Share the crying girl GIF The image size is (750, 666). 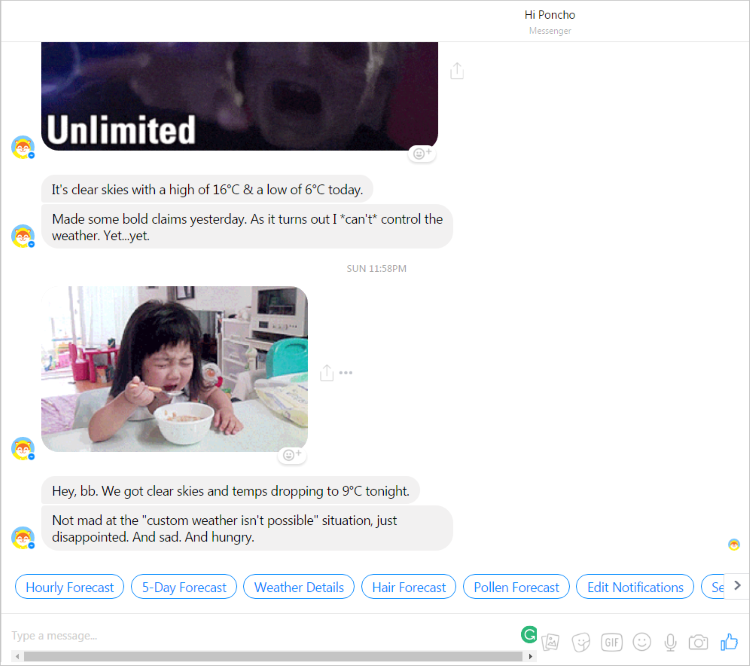327,373
